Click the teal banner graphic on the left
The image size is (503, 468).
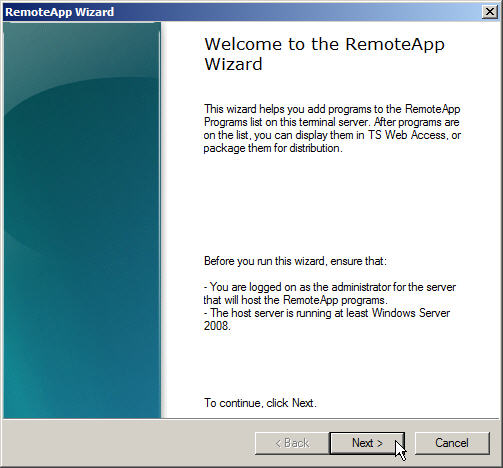82,220
